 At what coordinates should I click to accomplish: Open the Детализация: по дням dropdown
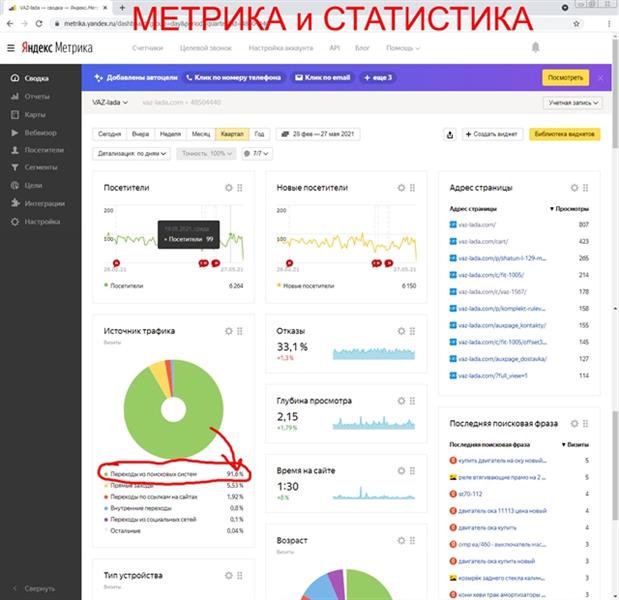131,154
